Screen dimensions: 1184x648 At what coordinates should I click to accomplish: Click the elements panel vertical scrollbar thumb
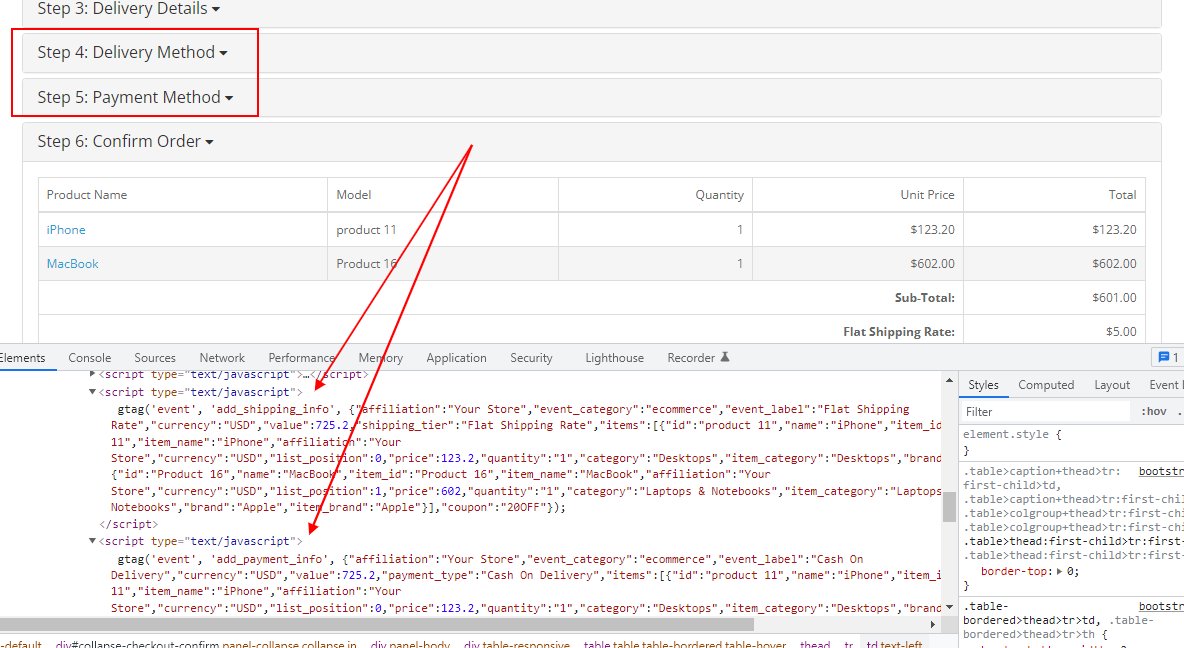949,507
